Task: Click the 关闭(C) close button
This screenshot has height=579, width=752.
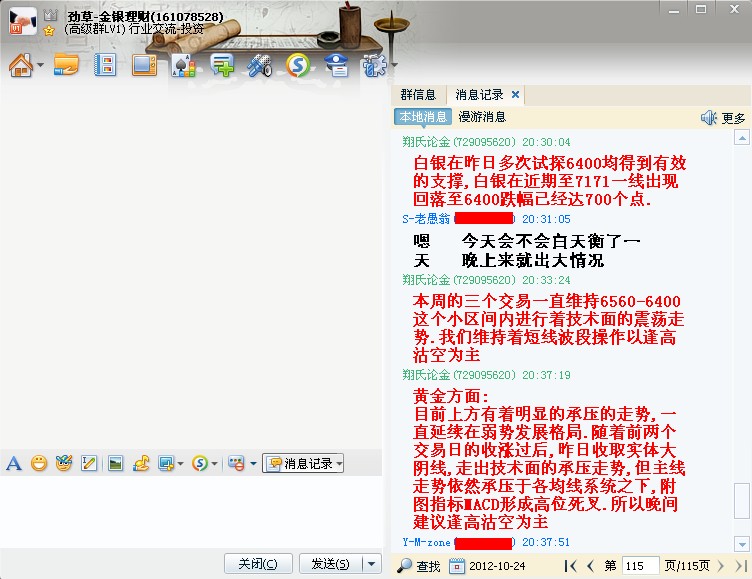Action: 257,564
